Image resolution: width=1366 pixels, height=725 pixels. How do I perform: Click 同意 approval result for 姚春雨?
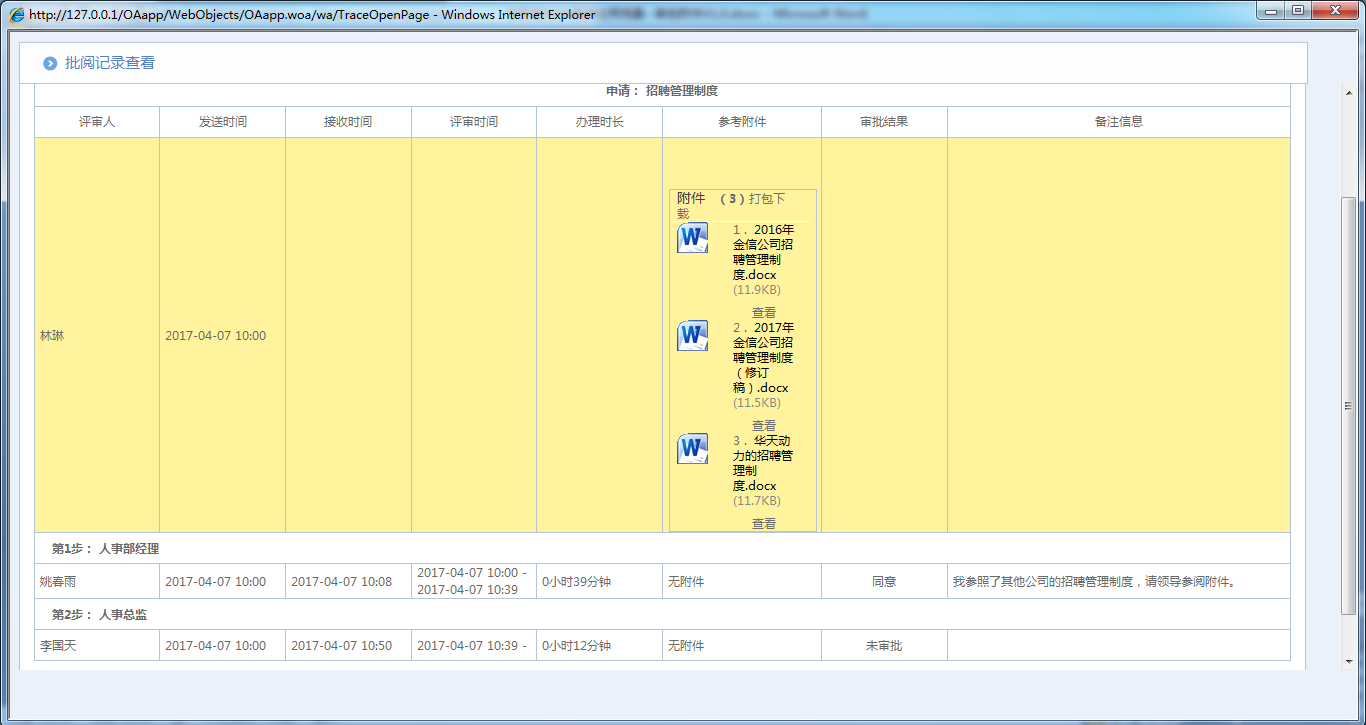[x=884, y=582]
